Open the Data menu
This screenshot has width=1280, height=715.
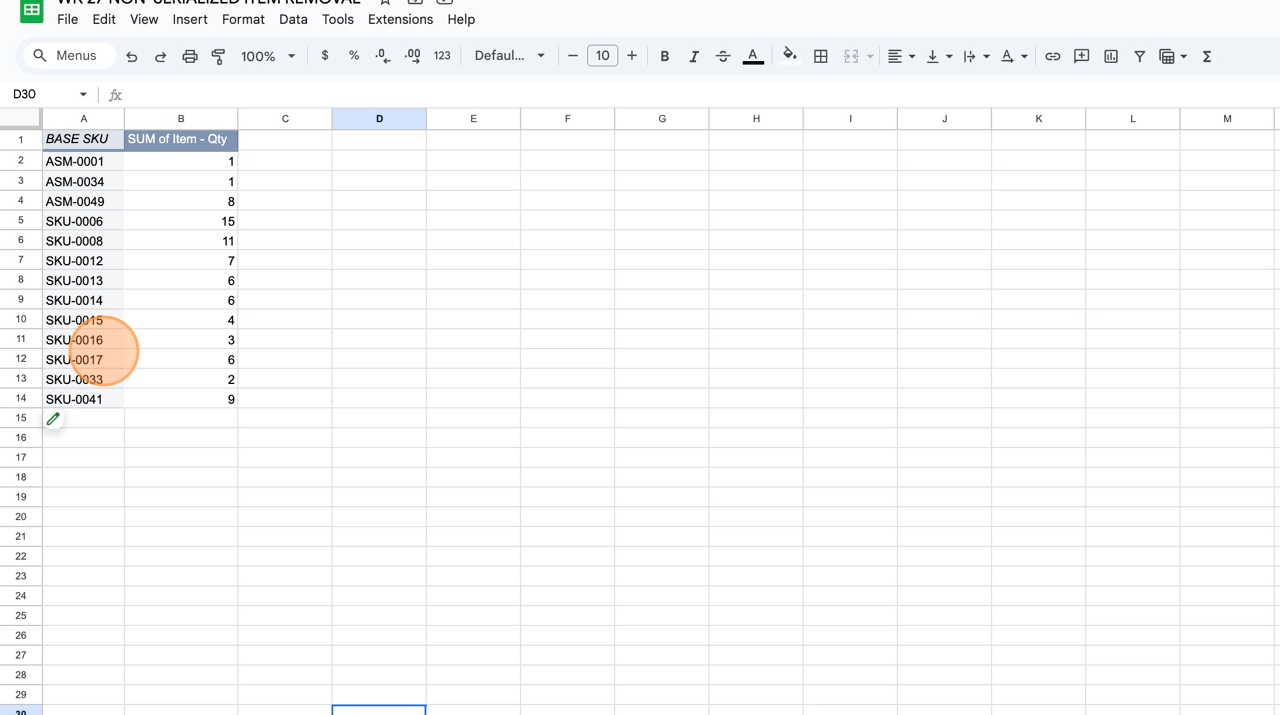click(293, 19)
